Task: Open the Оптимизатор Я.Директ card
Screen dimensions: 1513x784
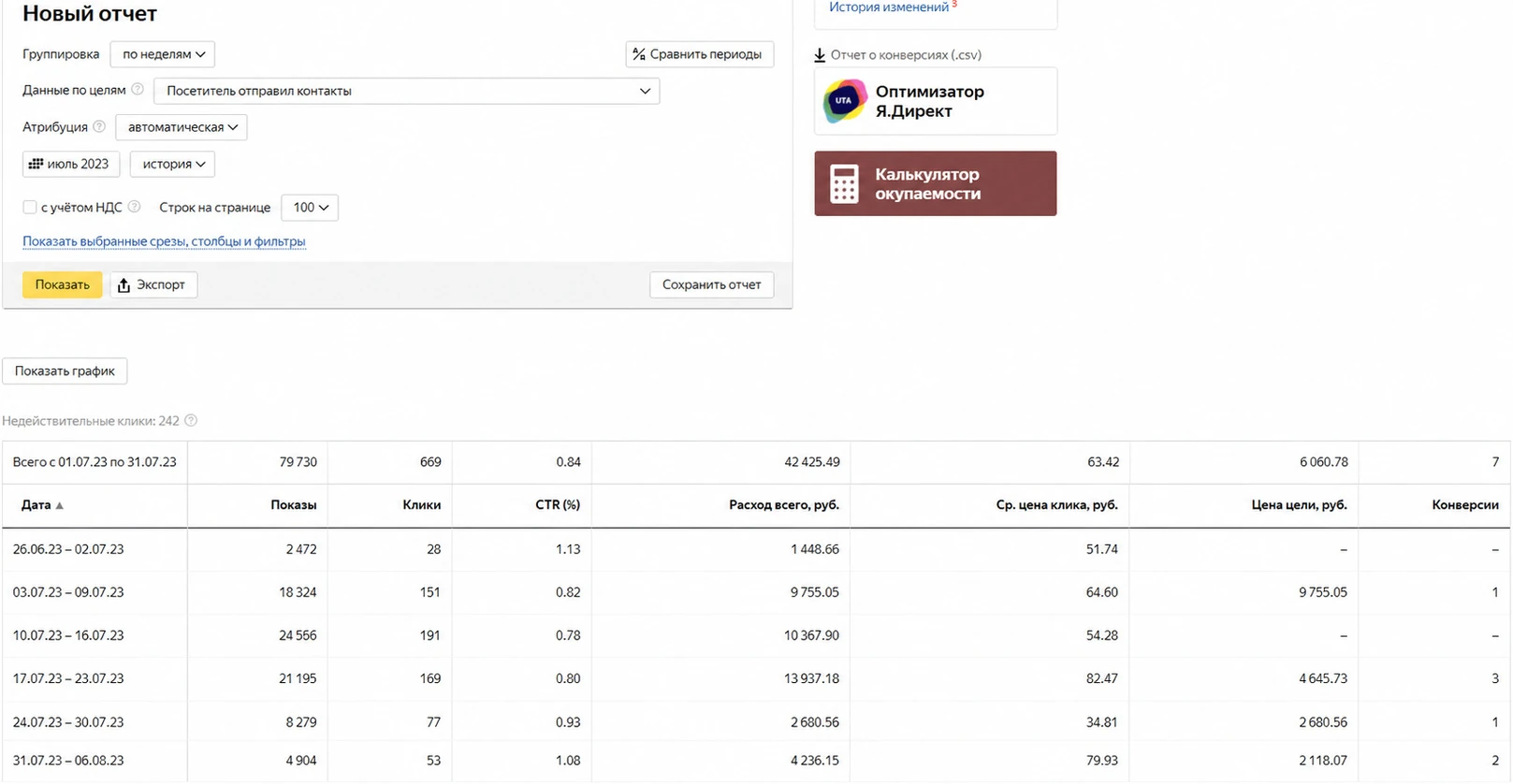Action: [x=936, y=101]
